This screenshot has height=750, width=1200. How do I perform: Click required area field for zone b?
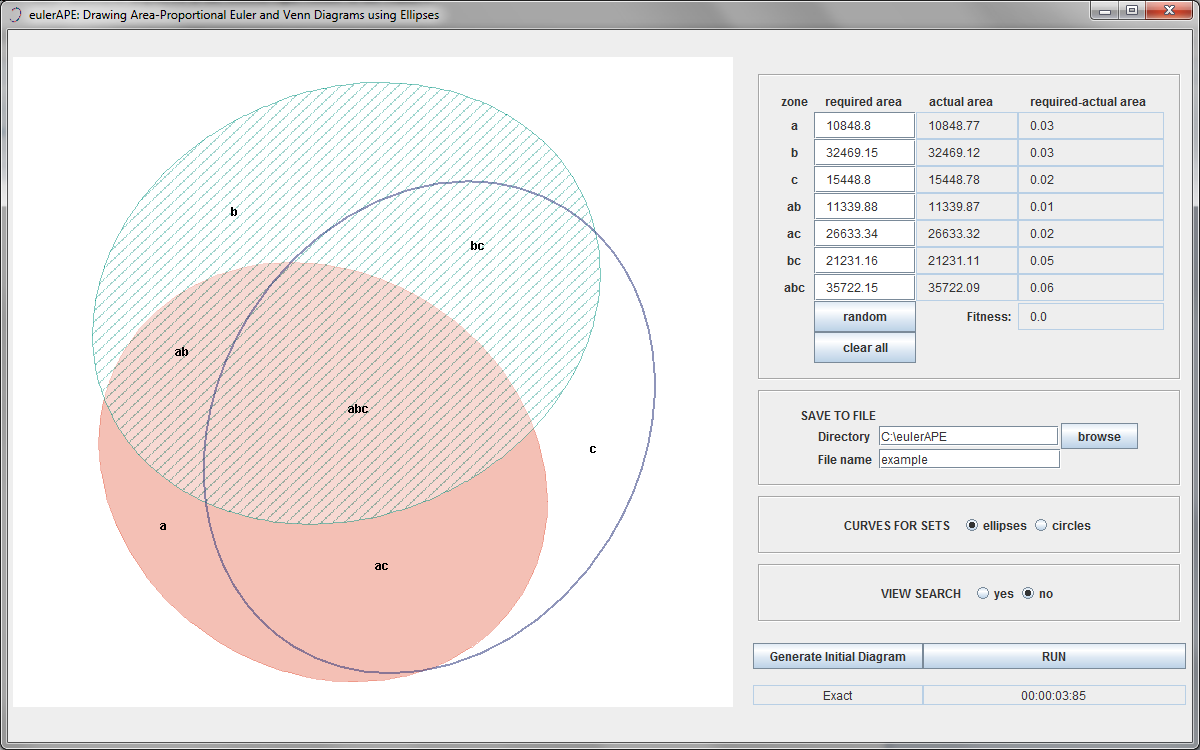[x=865, y=152]
